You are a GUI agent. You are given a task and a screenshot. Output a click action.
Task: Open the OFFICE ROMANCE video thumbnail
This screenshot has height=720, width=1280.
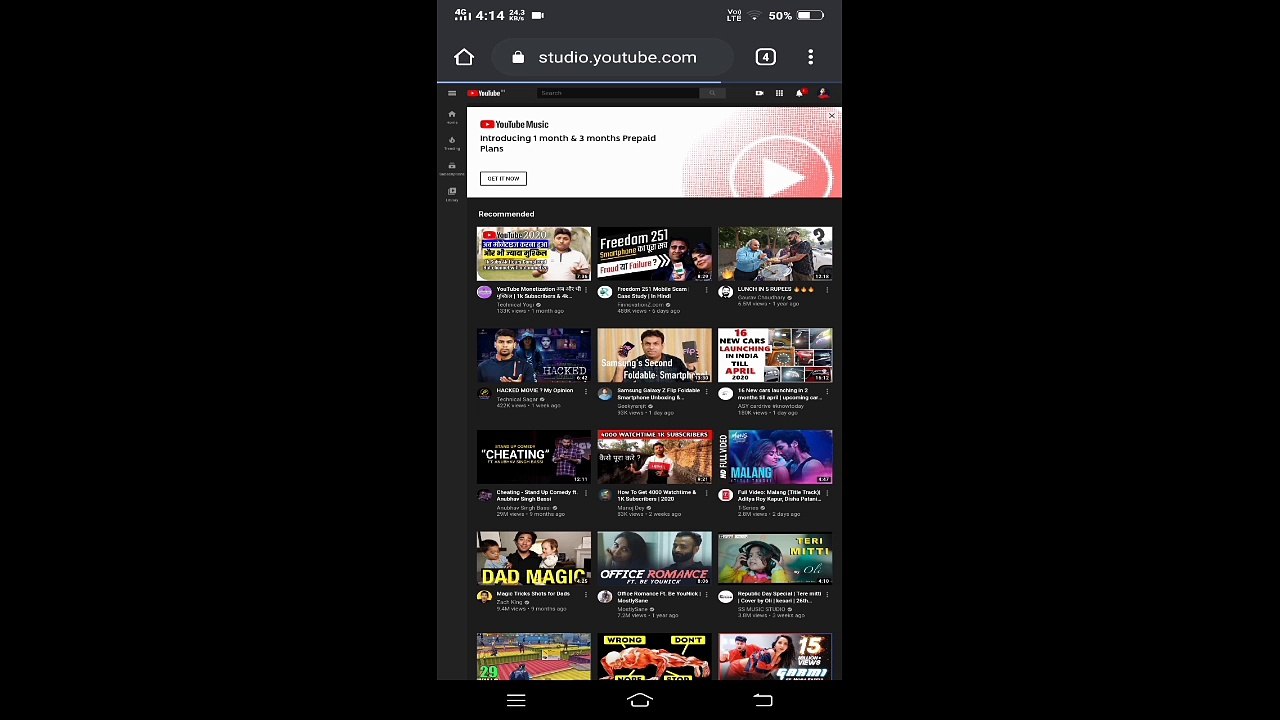[654, 558]
